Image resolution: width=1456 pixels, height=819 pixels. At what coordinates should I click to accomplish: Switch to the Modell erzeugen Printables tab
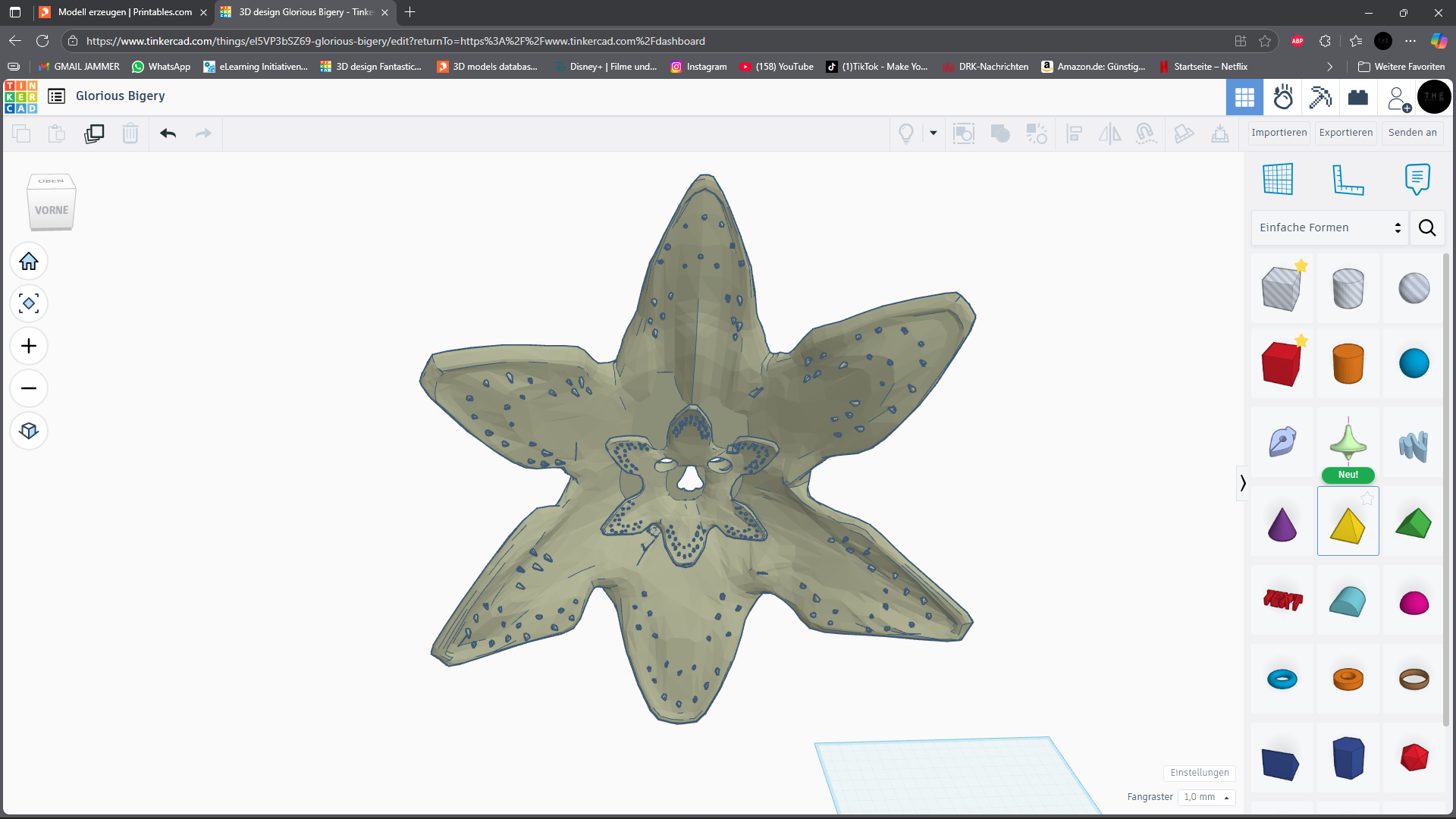coord(123,12)
